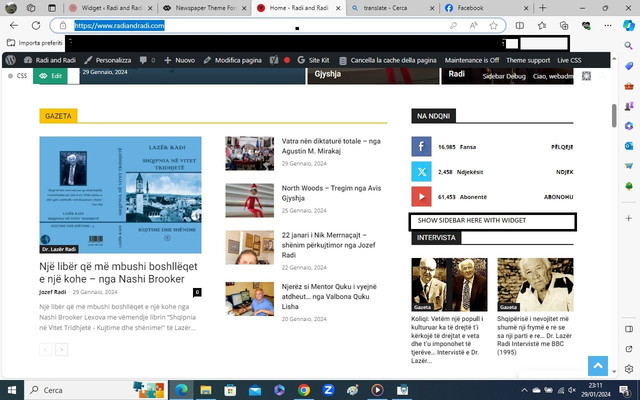This screenshot has width=640, height=400.
Task: Click ABONOHU link for YouTube
Action: [x=558, y=197]
